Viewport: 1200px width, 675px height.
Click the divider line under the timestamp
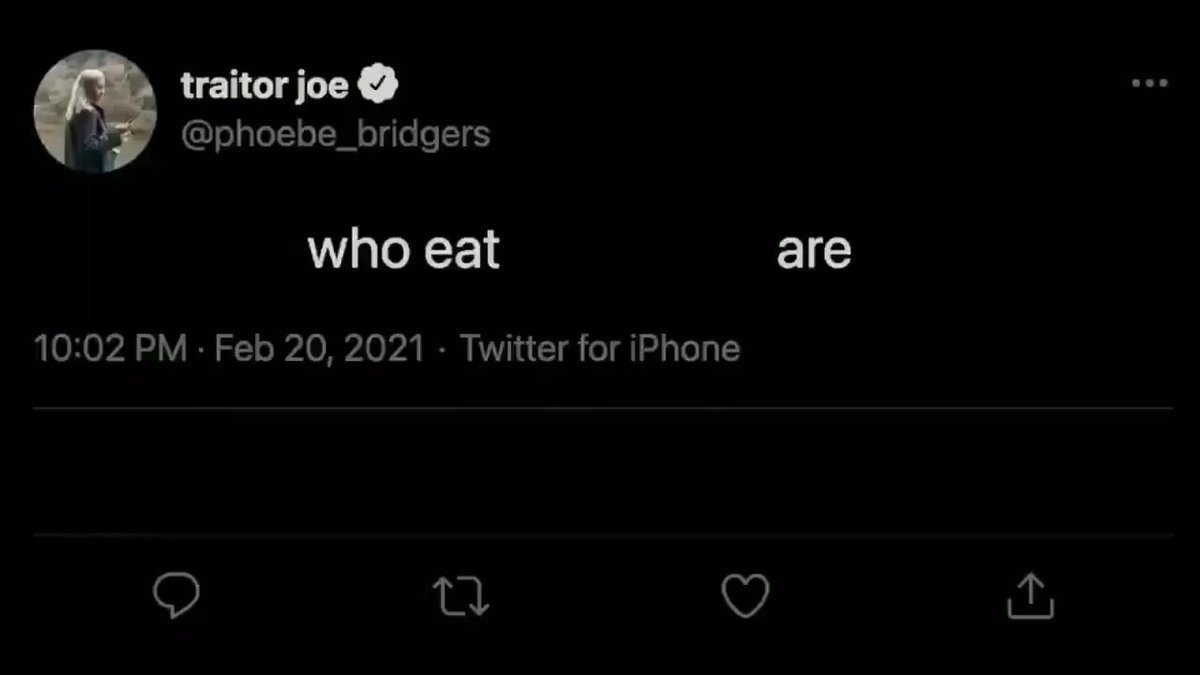pyautogui.click(x=603, y=408)
